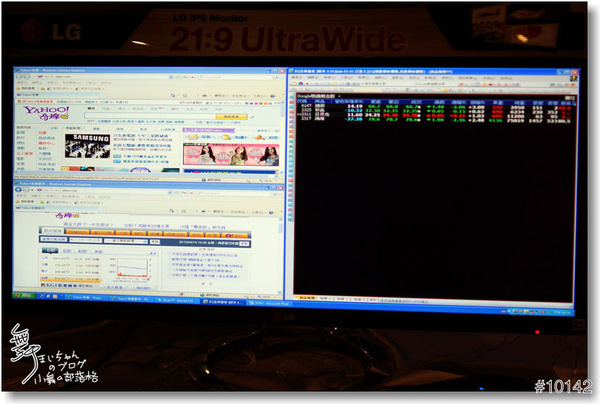Click the 75819 volume cell in the 2317 row
The width and height of the screenshot is (600, 404).
tap(517, 120)
